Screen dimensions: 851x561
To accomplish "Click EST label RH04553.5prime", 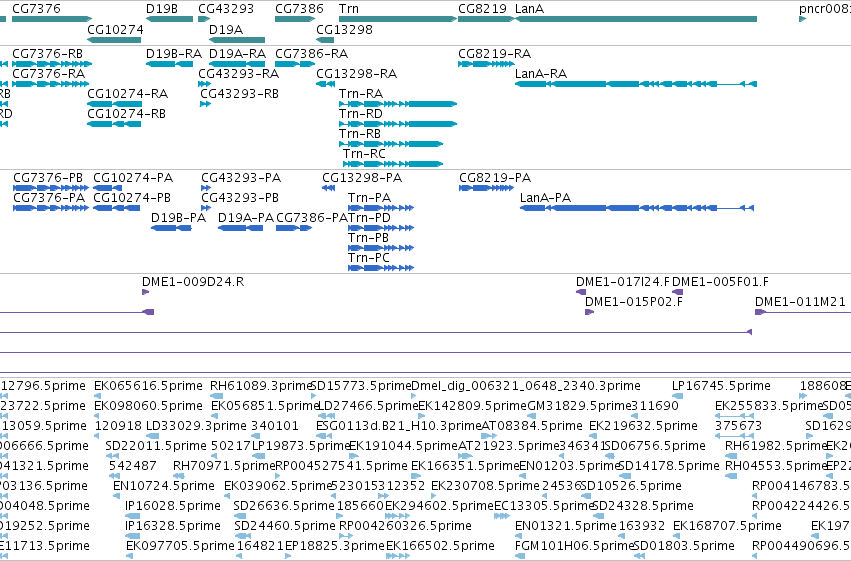I will coord(776,467).
